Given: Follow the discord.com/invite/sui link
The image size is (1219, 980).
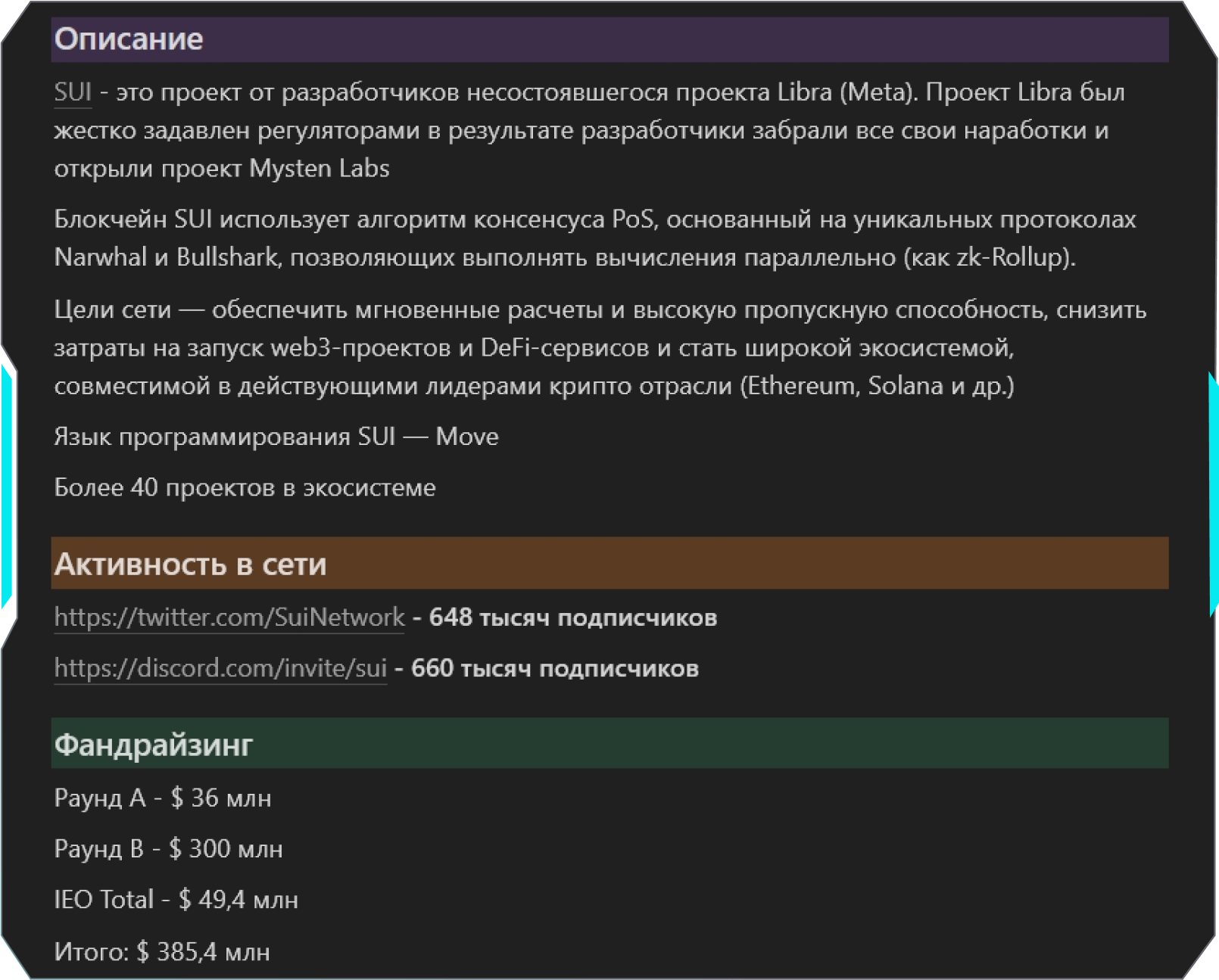Looking at the screenshot, I should (220, 668).
